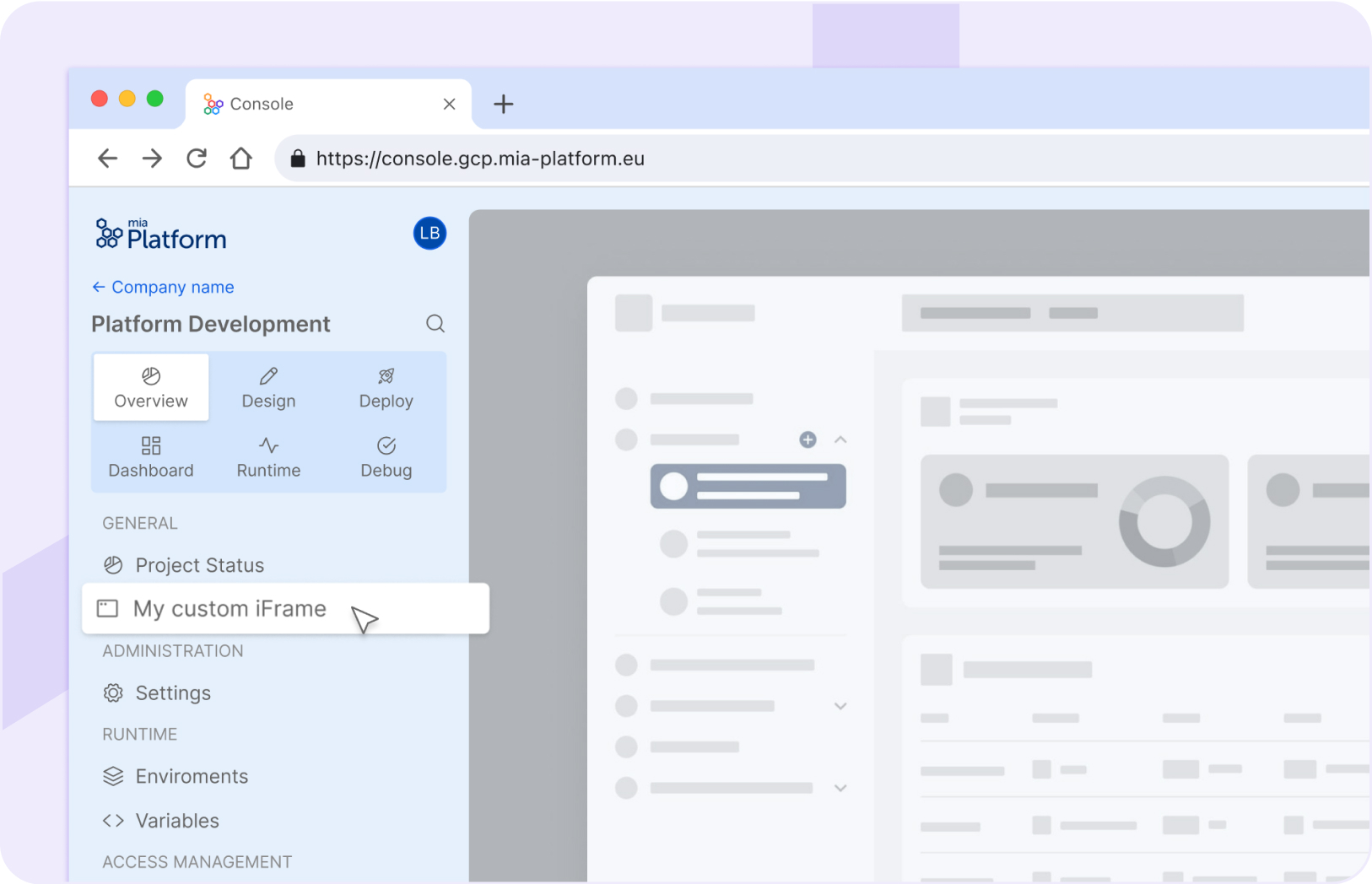Select My custom iFrame menu entry
The image size is (1372, 884).
(230, 608)
